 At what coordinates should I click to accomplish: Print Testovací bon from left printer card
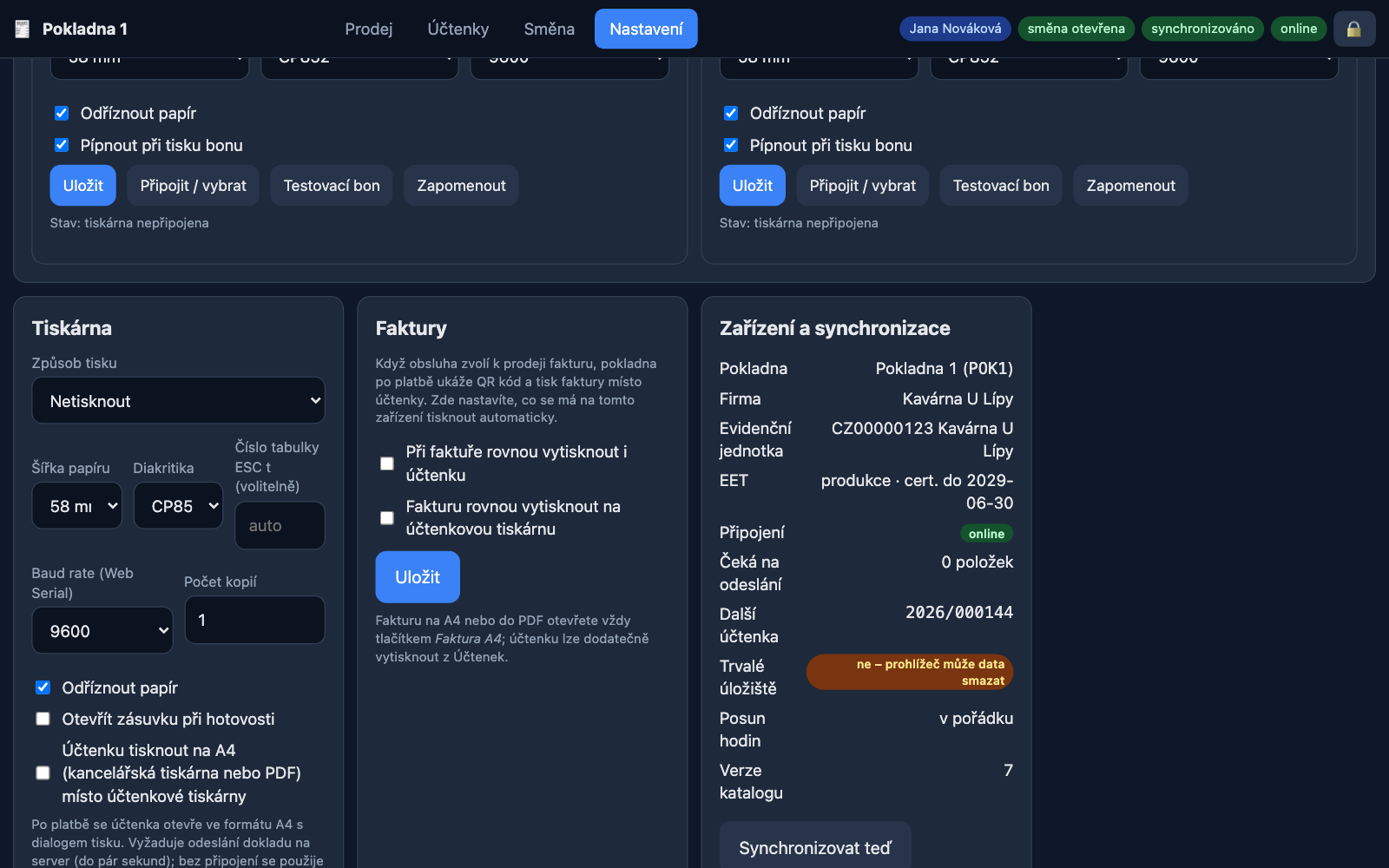click(332, 186)
